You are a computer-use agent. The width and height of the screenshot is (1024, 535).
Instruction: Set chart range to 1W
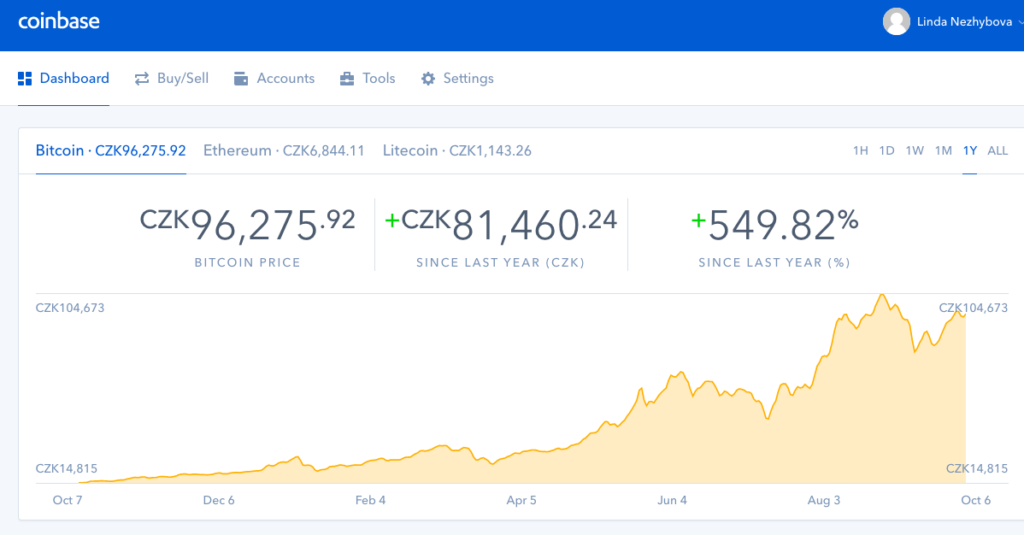coord(915,151)
